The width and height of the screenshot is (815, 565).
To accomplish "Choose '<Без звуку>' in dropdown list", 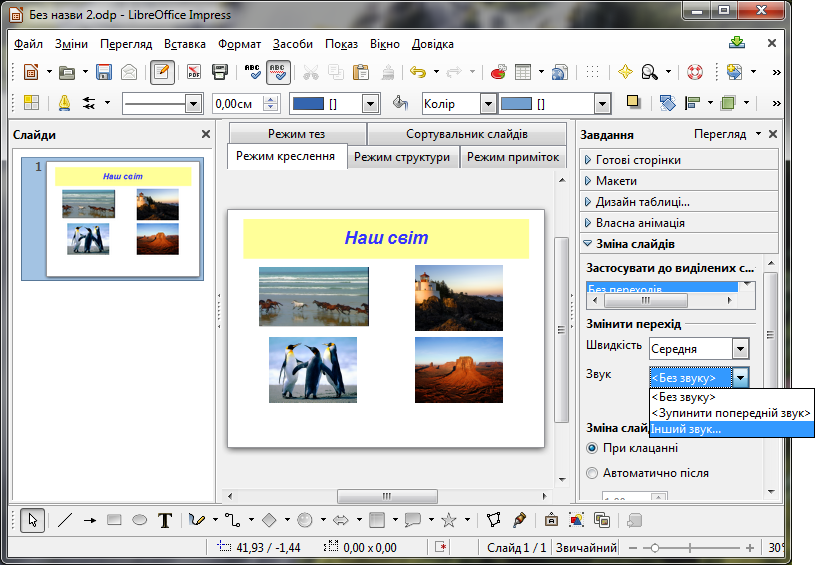I will [732, 397].
